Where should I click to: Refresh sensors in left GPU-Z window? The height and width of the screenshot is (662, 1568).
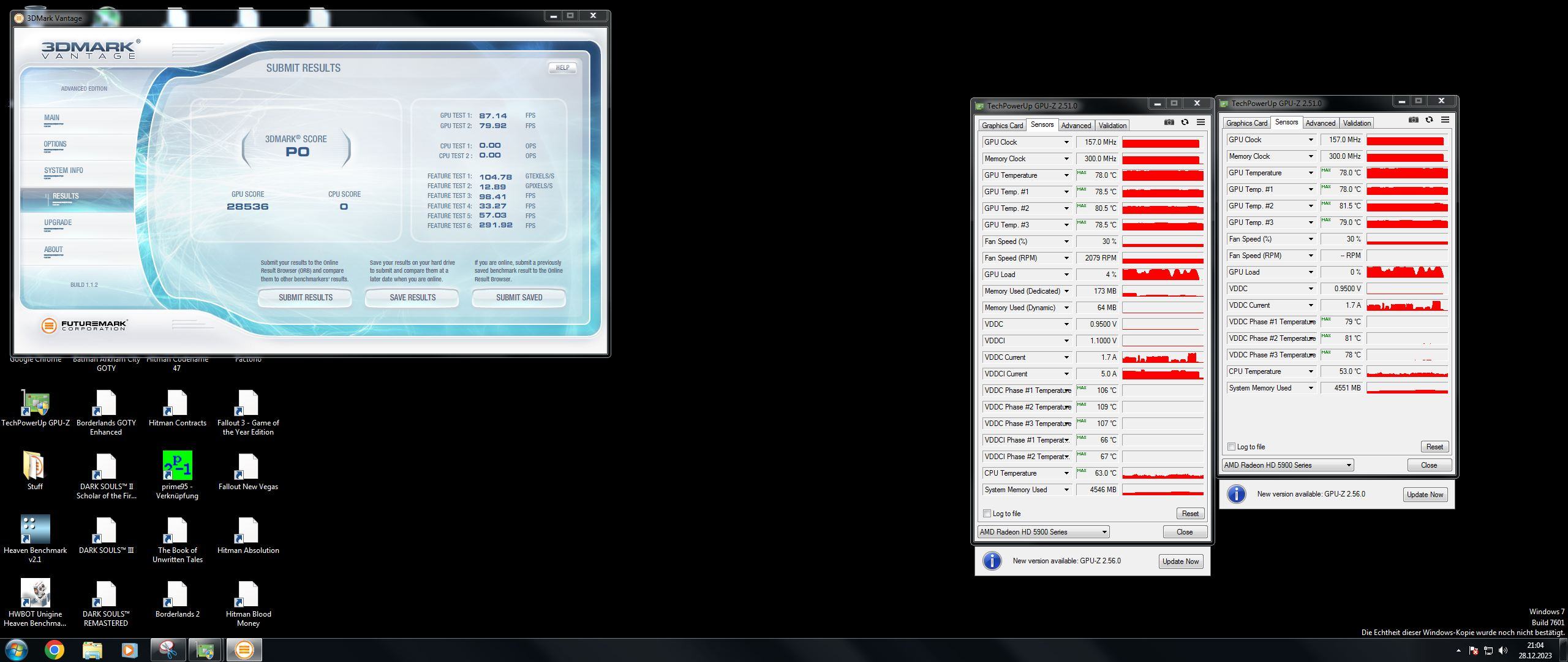point(1185,123)
